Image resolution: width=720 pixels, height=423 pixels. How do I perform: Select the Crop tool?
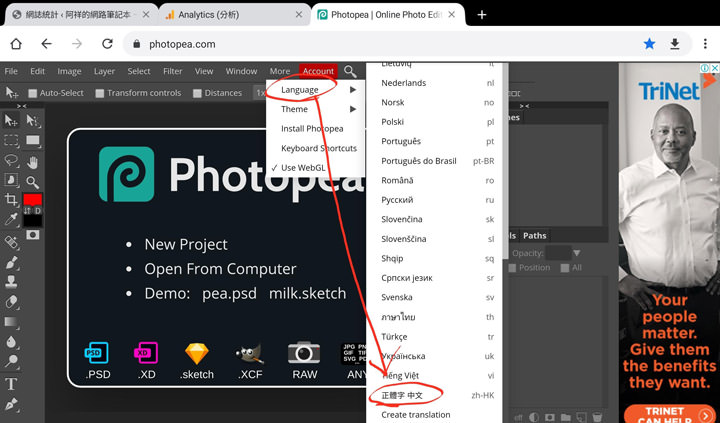tap(12, 200)
